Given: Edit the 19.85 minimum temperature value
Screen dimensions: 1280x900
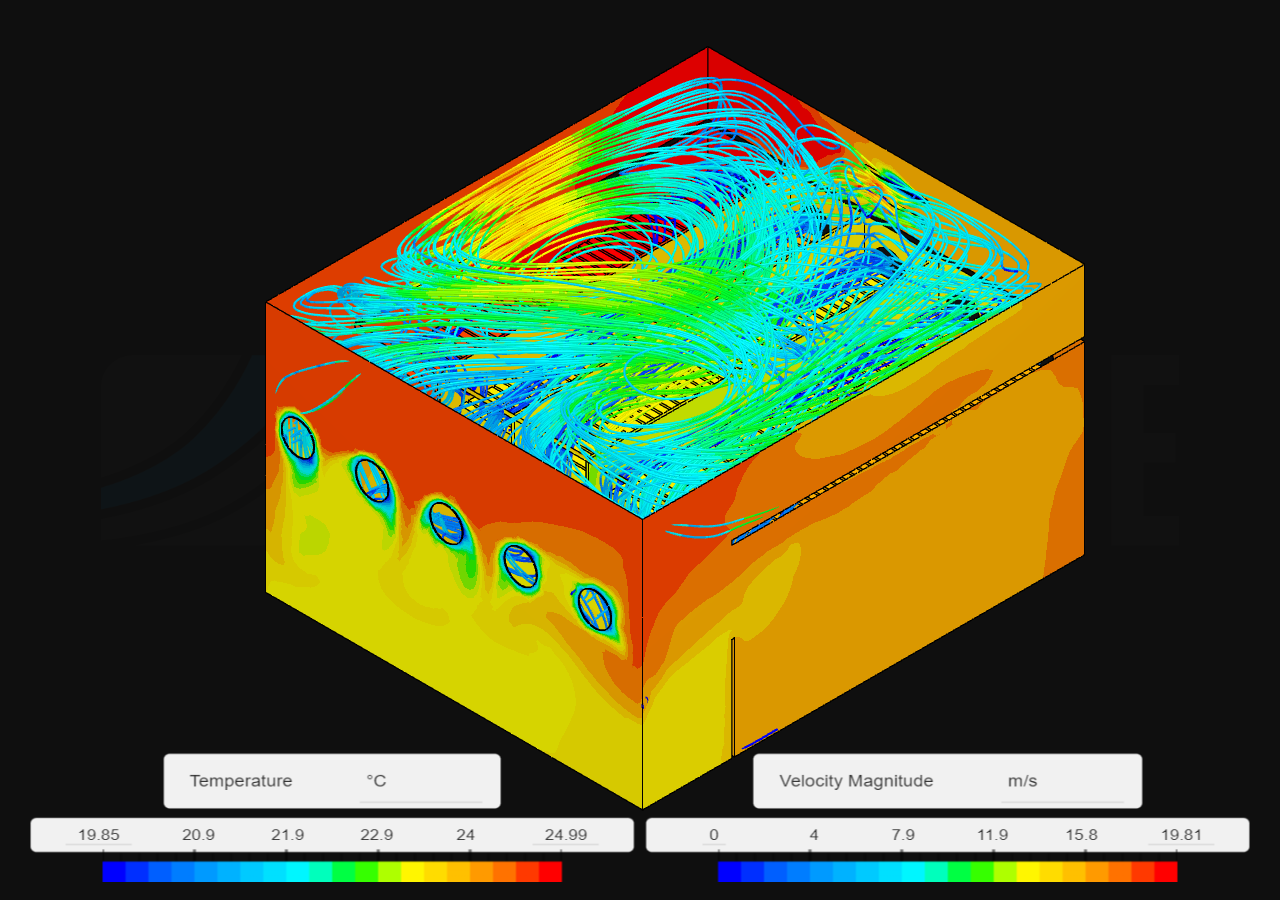Looking at the screenshot, I should [x=99, y=835].
